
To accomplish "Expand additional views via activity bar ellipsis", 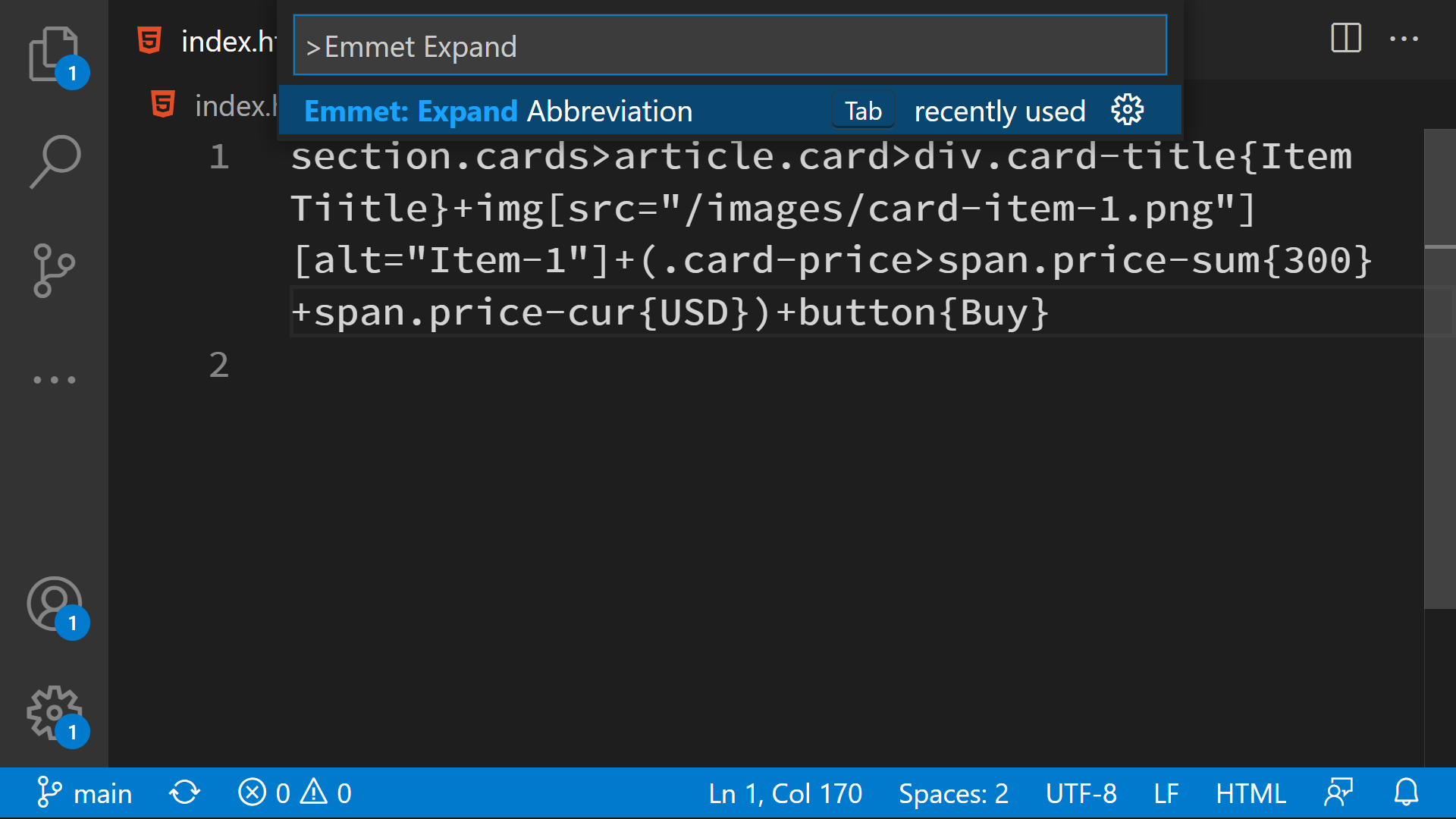I will point(55,379).
